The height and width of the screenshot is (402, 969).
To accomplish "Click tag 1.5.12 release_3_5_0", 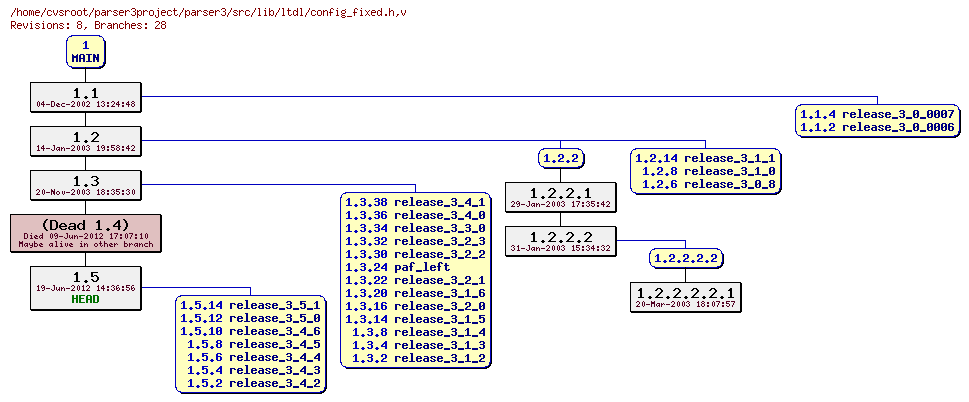I will [x=250, y=318].
